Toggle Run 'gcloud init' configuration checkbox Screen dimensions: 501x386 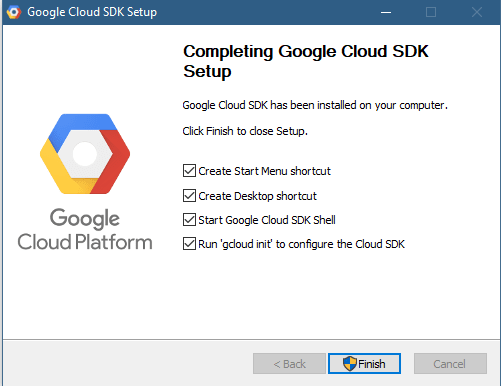pyautogui.click(x=189, y=244)
